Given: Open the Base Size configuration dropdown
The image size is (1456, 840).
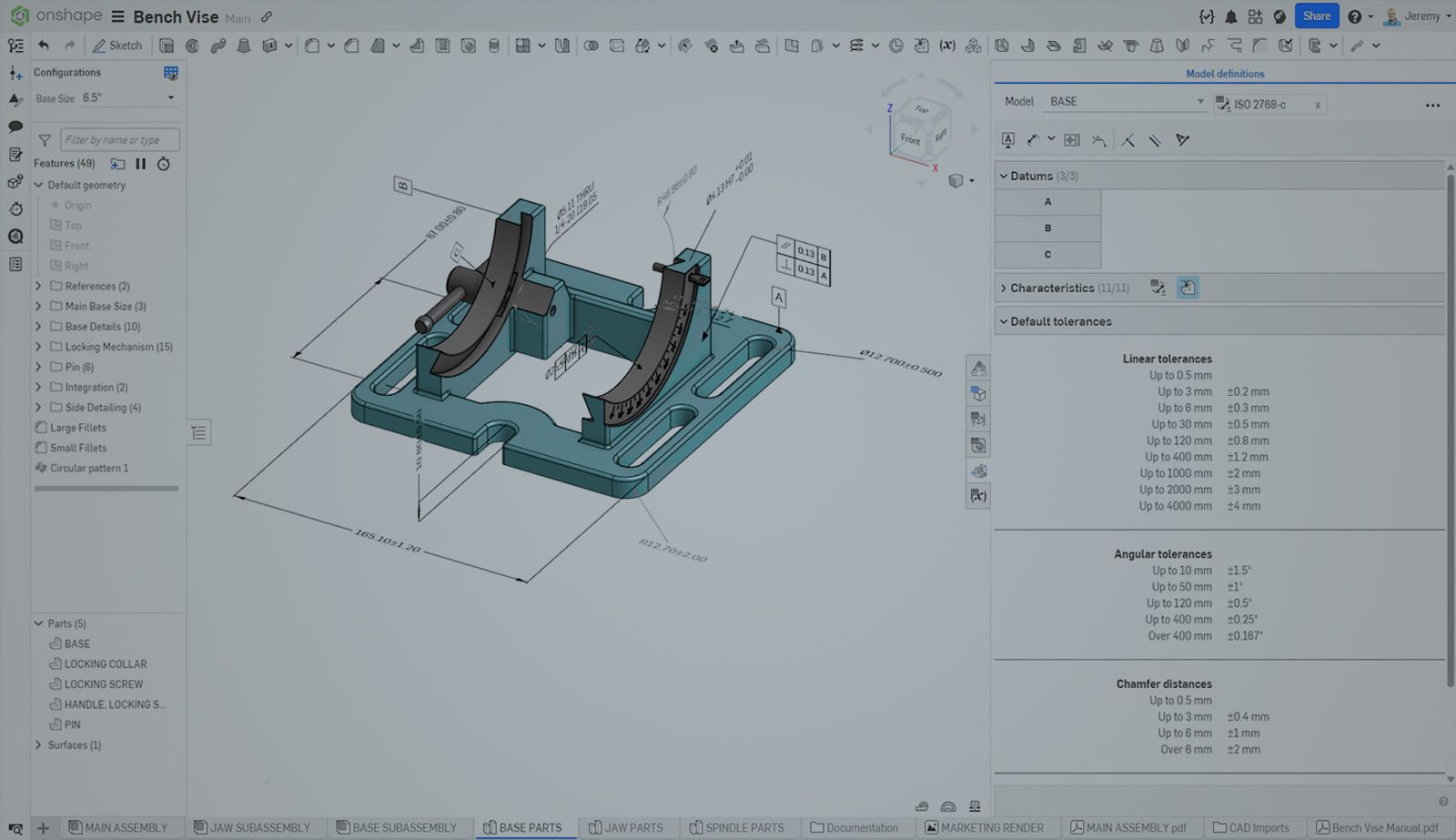Looking at the screenshot, I should [169, 97].
